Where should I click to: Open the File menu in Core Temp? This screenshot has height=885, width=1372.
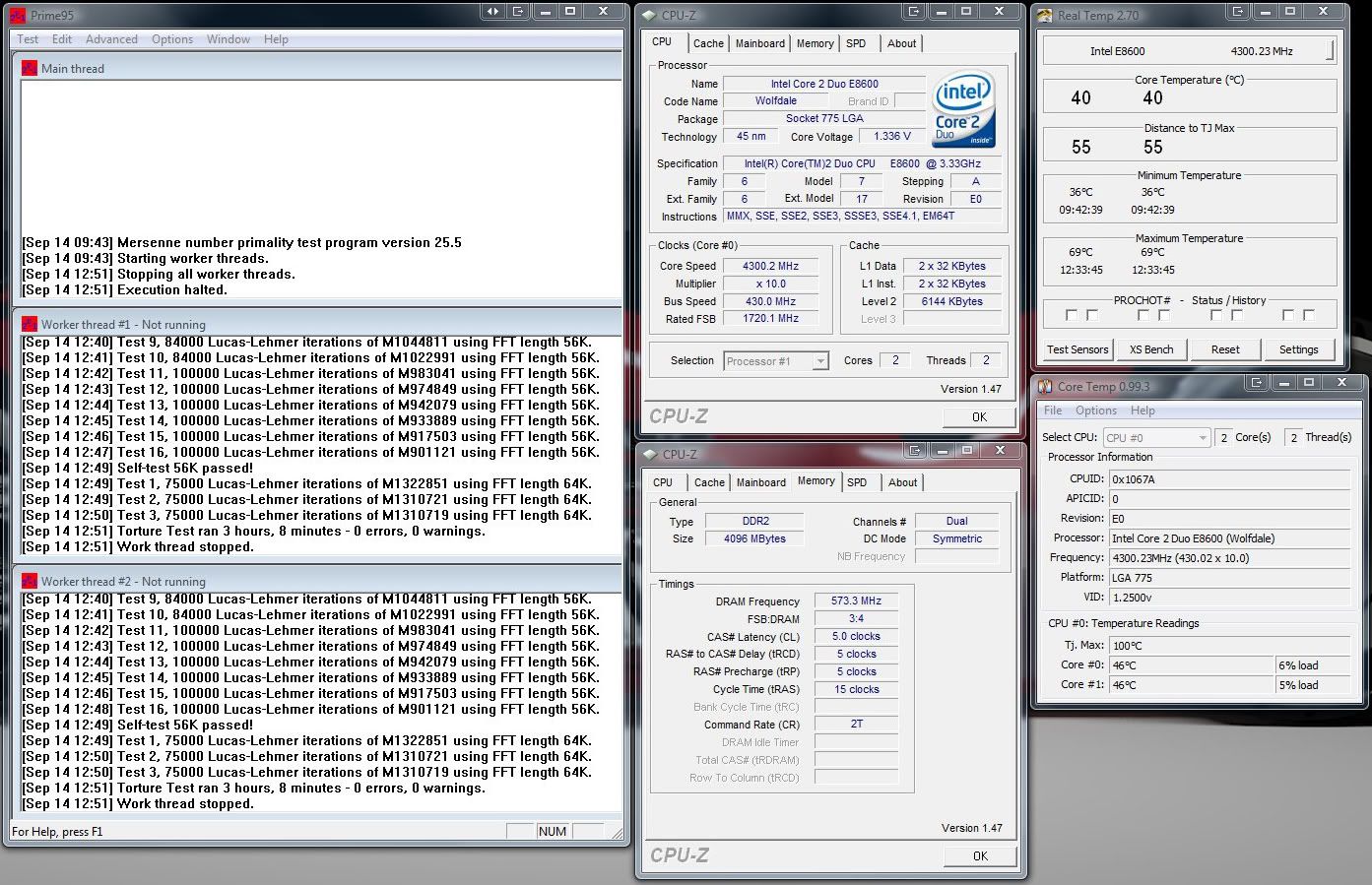click(x=1053, y=411)
